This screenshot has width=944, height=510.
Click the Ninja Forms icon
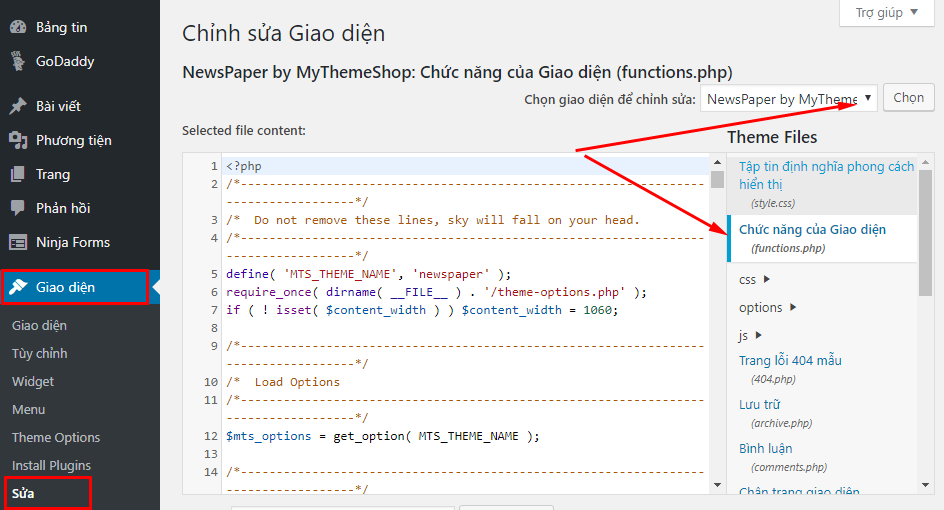point(18,243)
